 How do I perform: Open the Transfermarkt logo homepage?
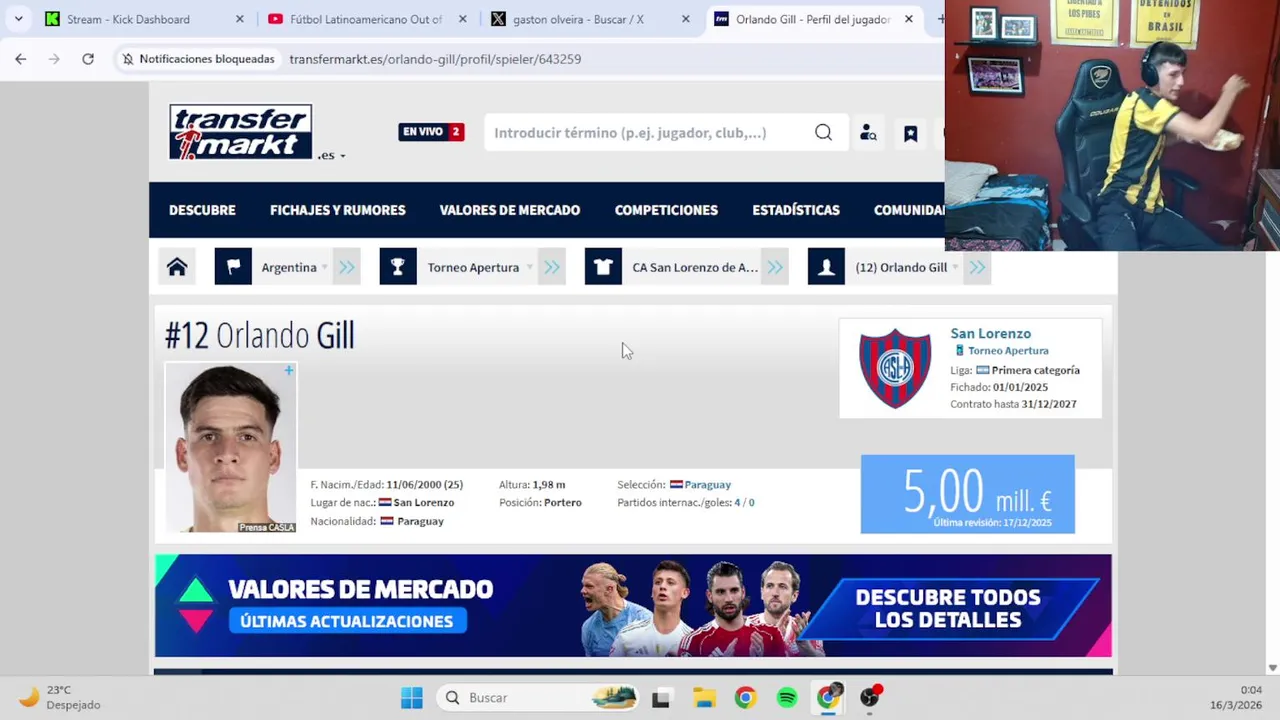click(240, 132)
